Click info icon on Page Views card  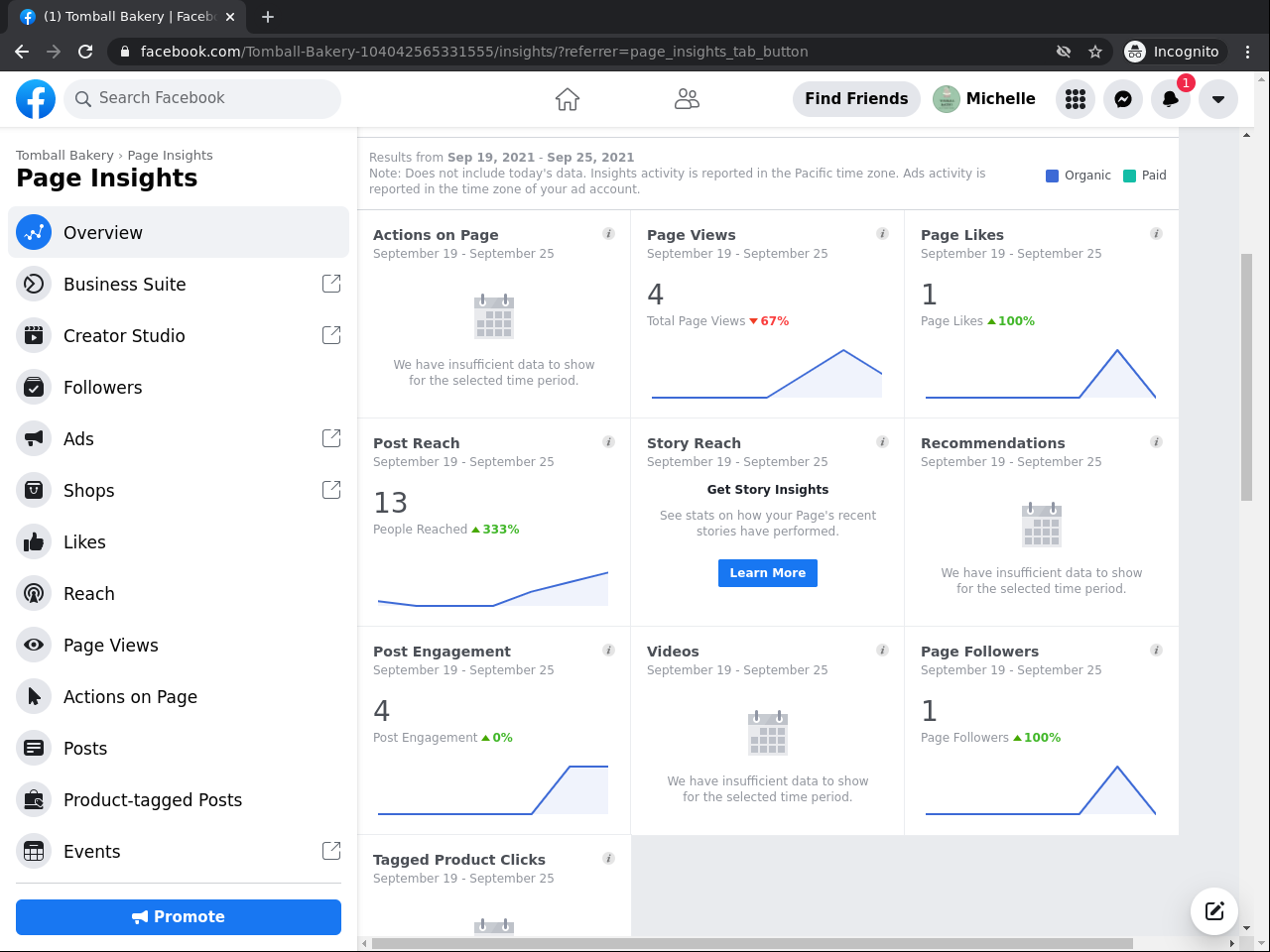882,234
